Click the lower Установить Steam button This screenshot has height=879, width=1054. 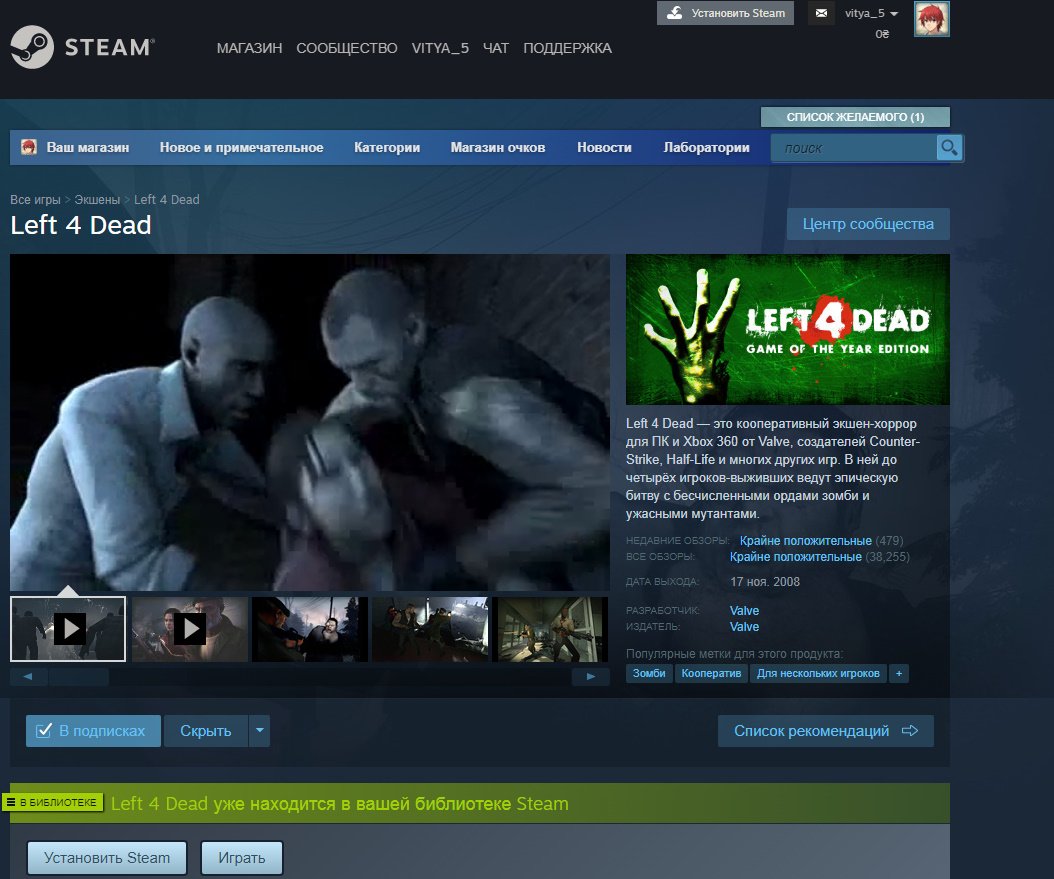[x=107, y=857]
